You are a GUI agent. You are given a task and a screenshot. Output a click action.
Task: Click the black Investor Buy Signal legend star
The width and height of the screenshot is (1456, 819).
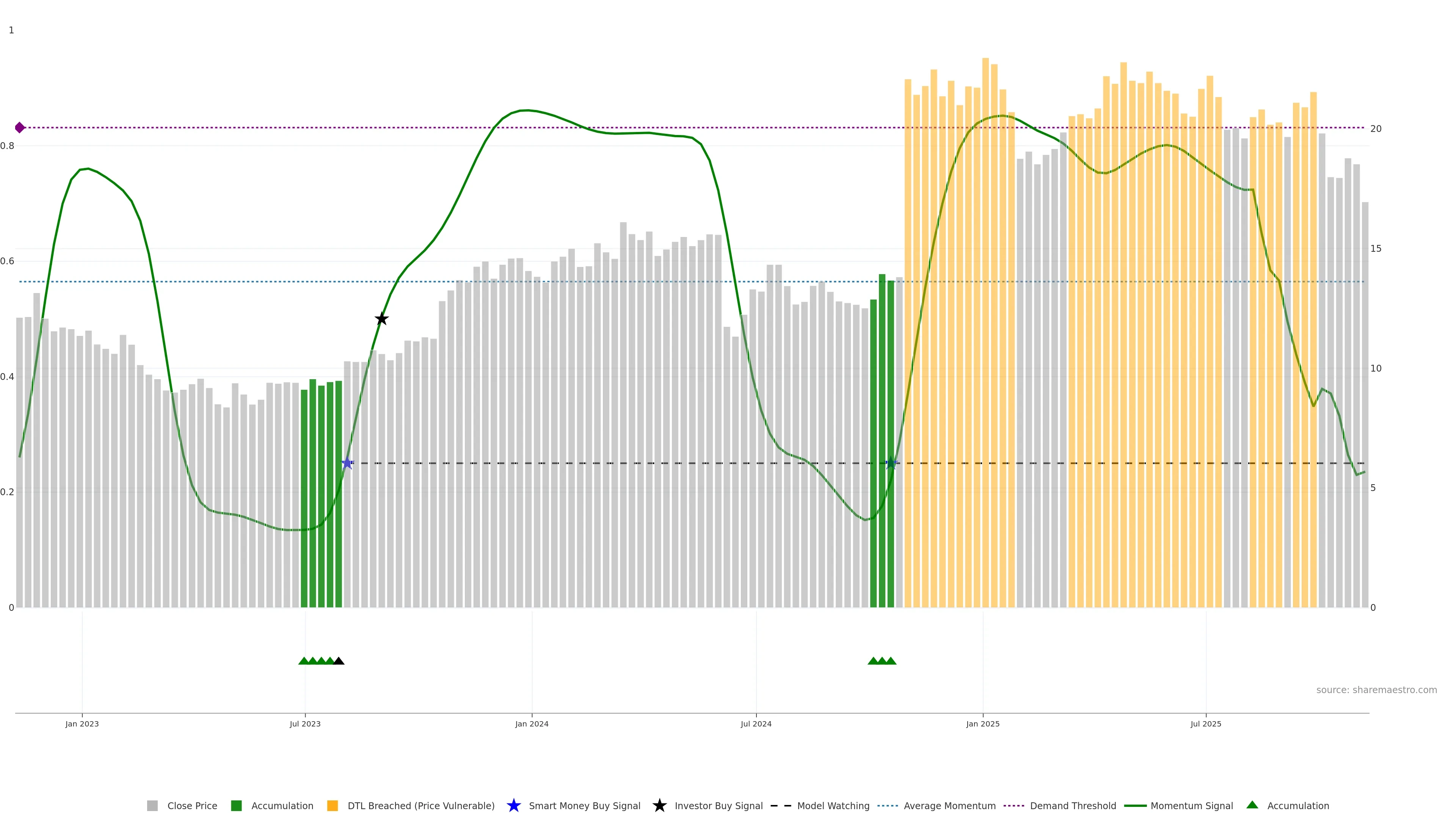[659, 805]
